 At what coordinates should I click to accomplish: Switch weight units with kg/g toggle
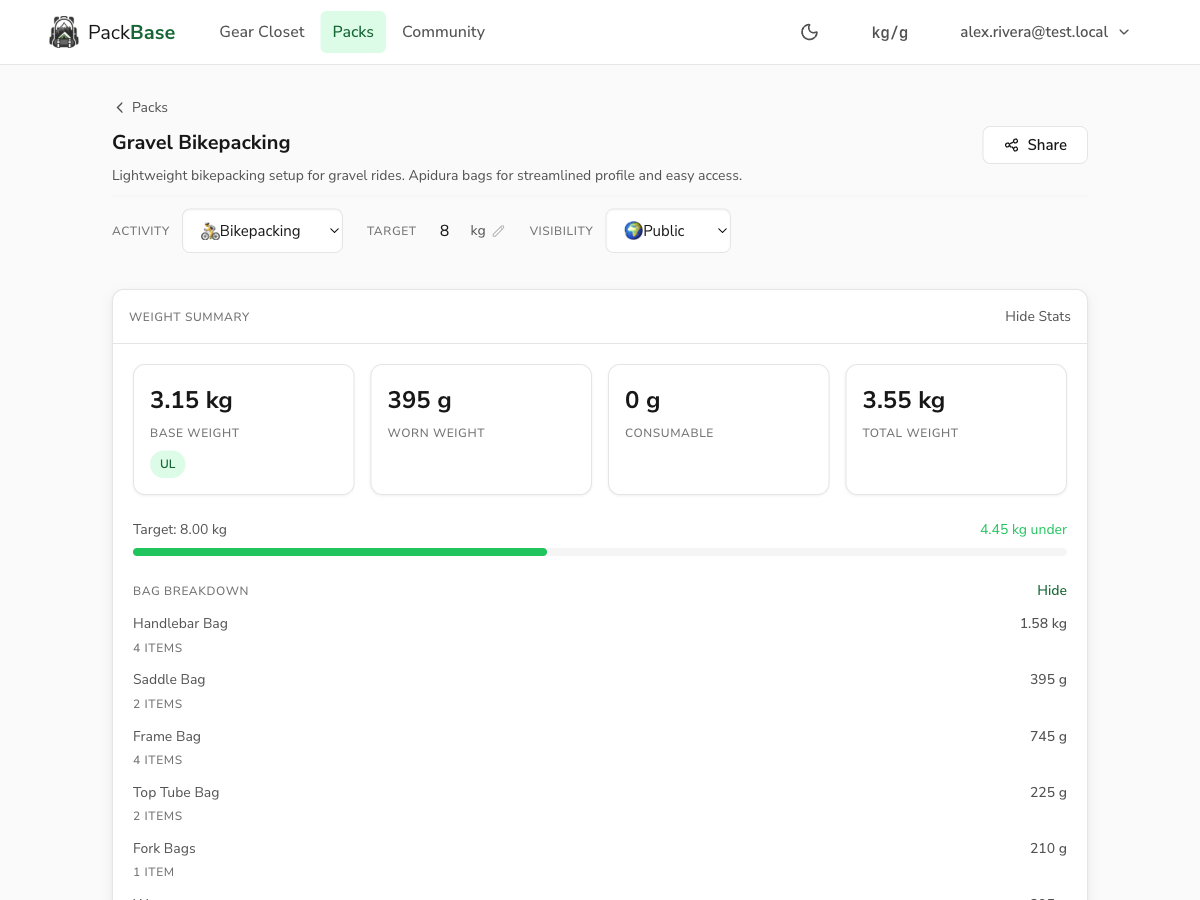click(x=890, y=32)
